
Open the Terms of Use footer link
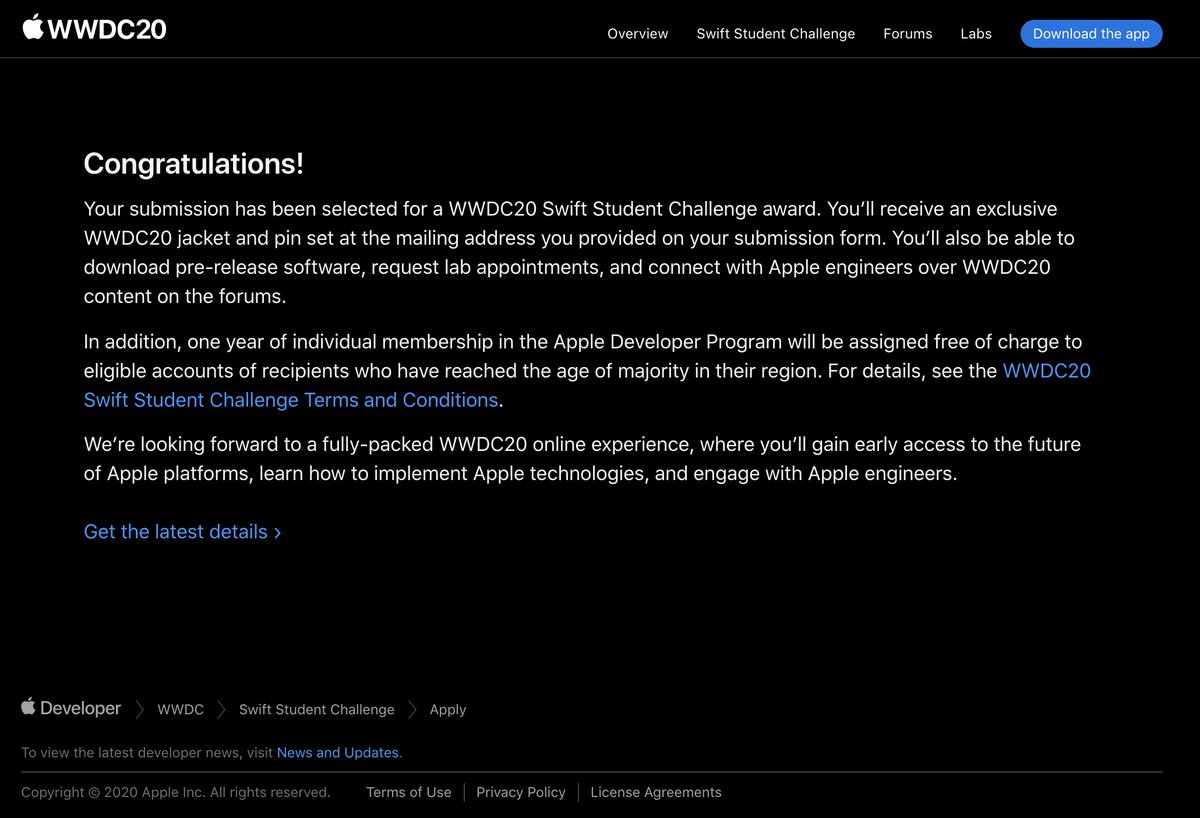(x=408, y=792)
